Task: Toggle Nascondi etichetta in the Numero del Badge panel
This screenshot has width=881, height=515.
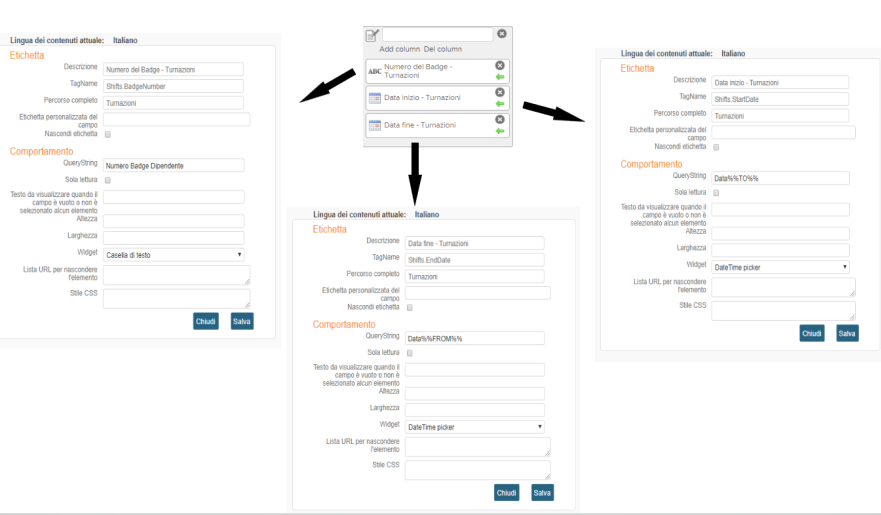Action: point(108,135)
